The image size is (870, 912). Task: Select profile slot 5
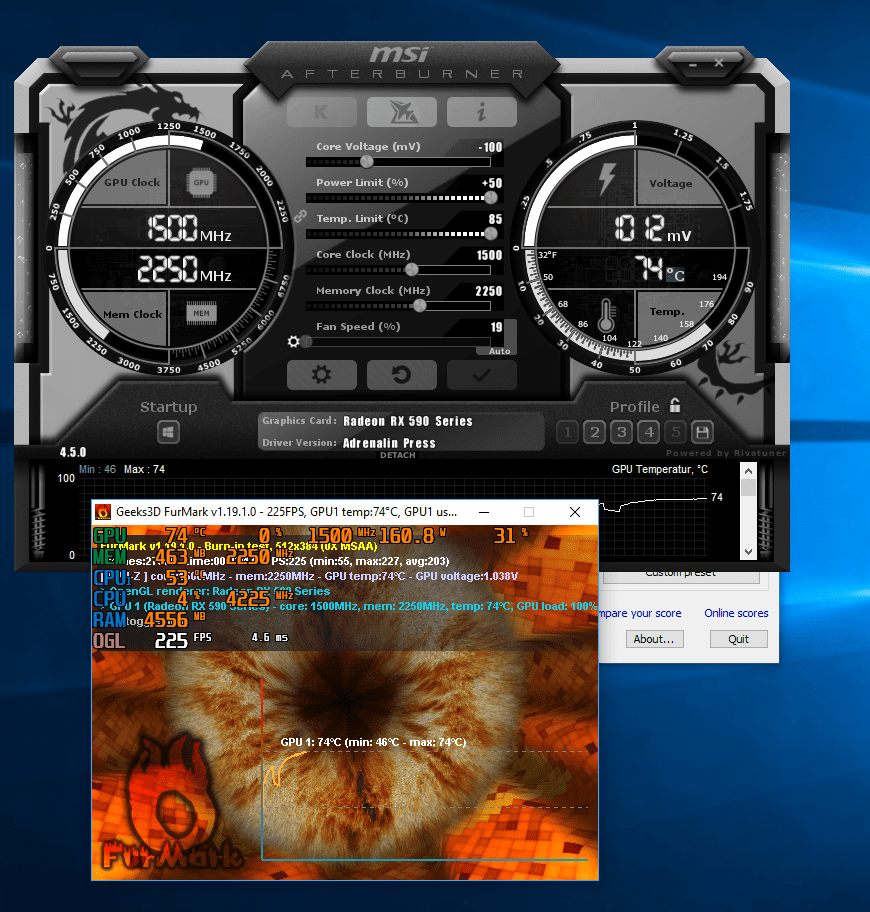click(x=675, y=432)
